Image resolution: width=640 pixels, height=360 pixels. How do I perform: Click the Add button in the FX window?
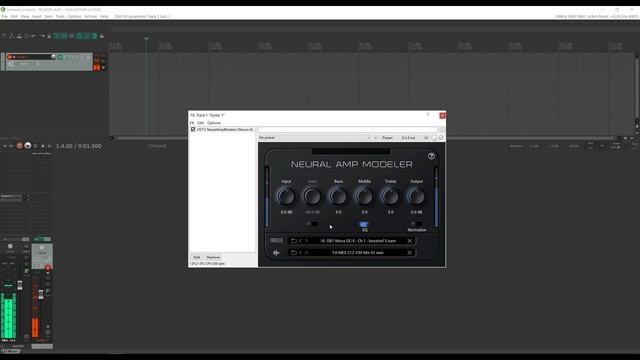coord(196,258)
